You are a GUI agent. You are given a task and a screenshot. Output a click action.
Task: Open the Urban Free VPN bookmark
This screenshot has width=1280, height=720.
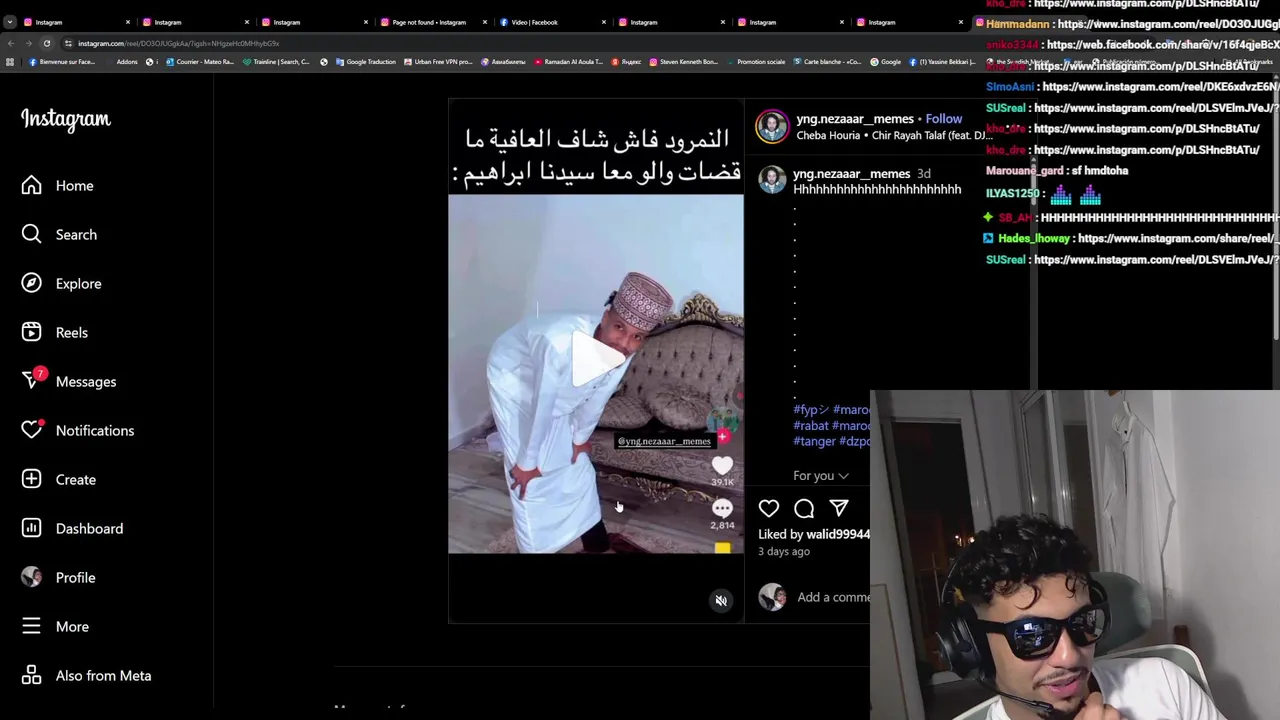(x=437, y=62)
